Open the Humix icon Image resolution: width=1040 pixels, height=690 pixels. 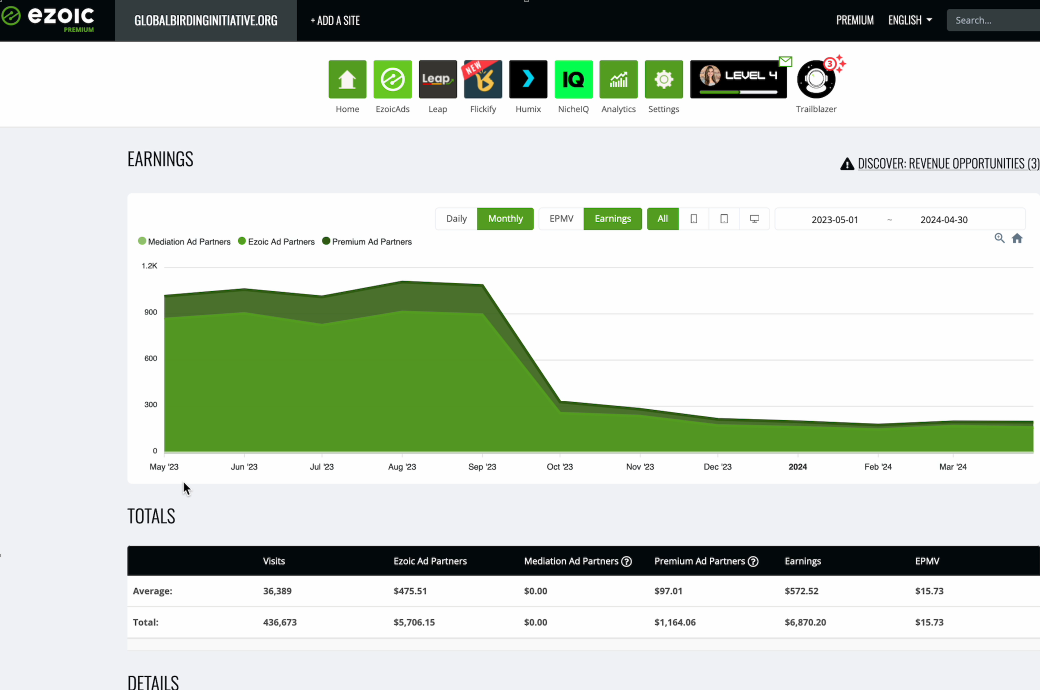click(528, 79)
